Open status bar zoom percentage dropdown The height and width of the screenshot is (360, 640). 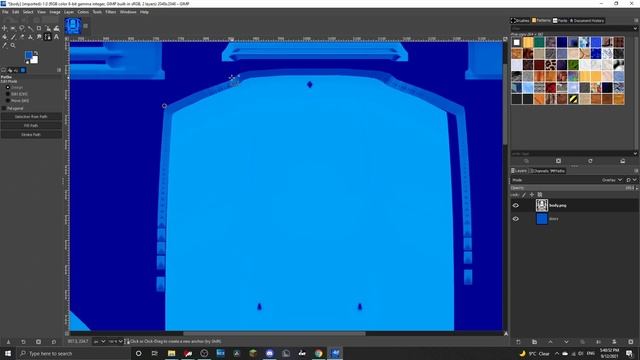click(115, 341)
